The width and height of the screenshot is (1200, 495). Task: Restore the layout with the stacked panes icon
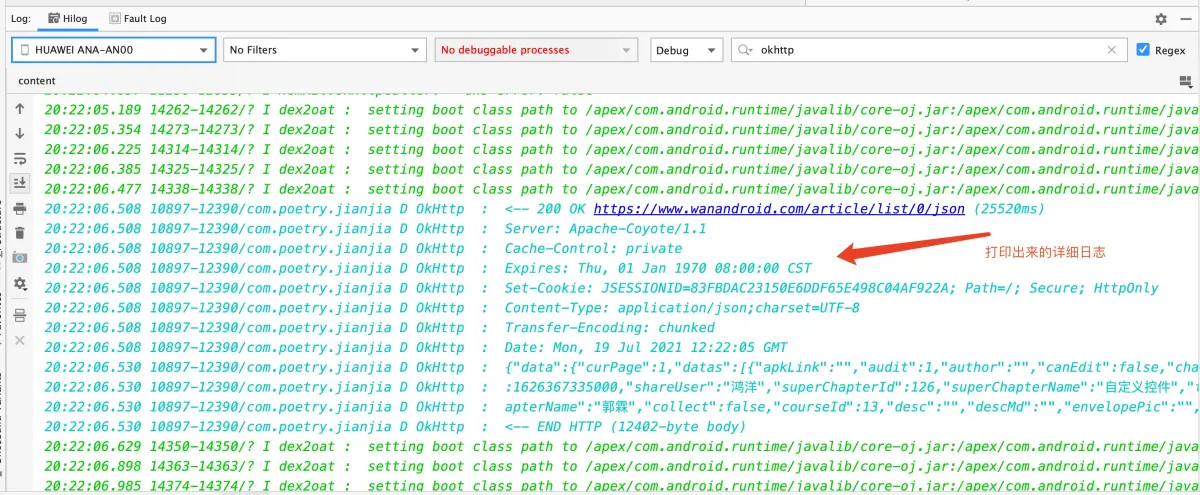[19, 316]
